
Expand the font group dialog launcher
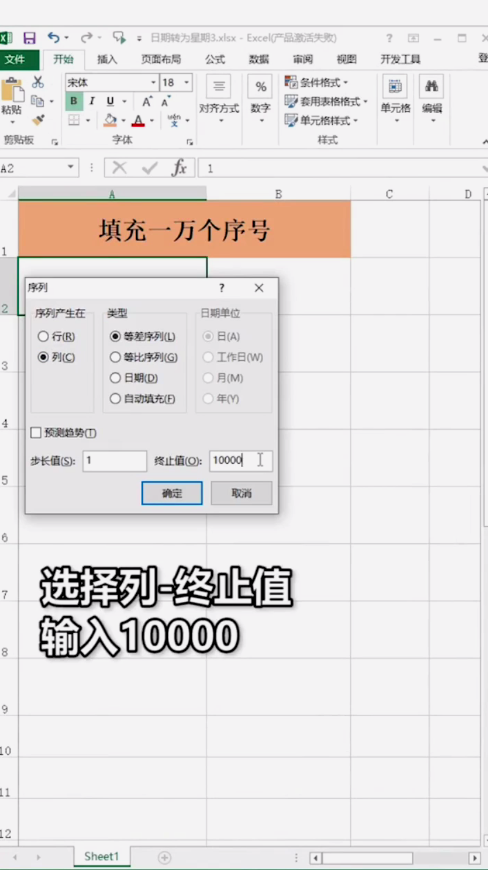(190, 142)
